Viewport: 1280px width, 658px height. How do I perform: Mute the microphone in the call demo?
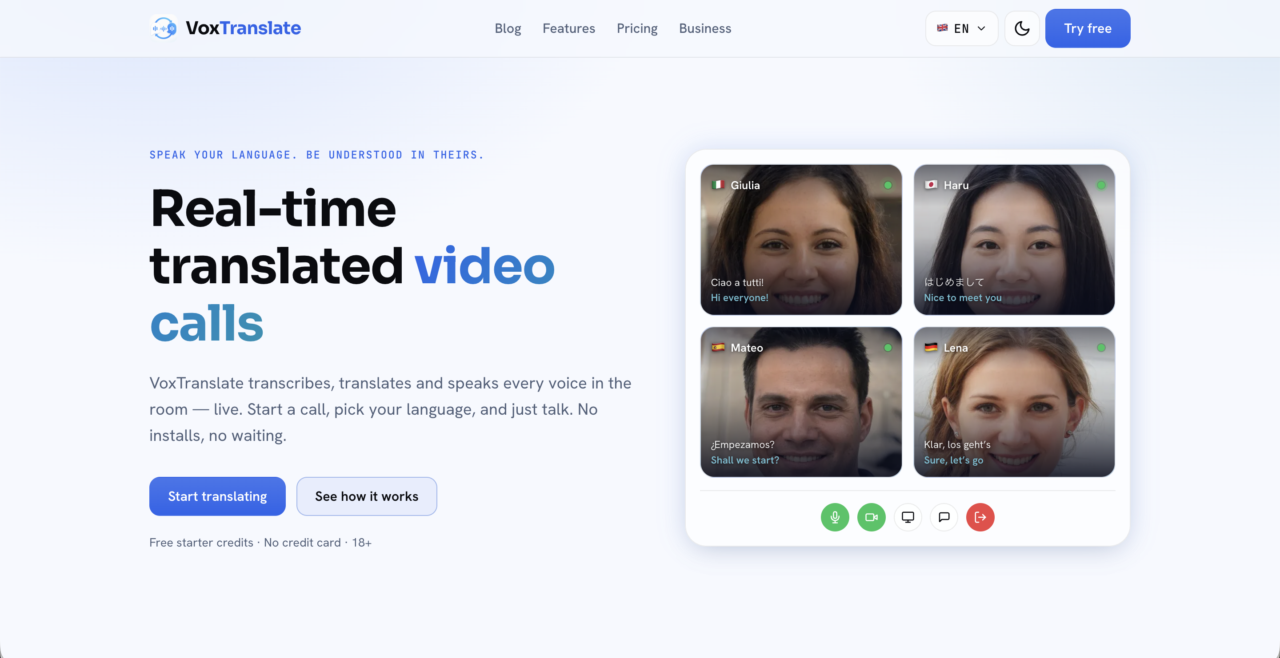pos(835,517)
